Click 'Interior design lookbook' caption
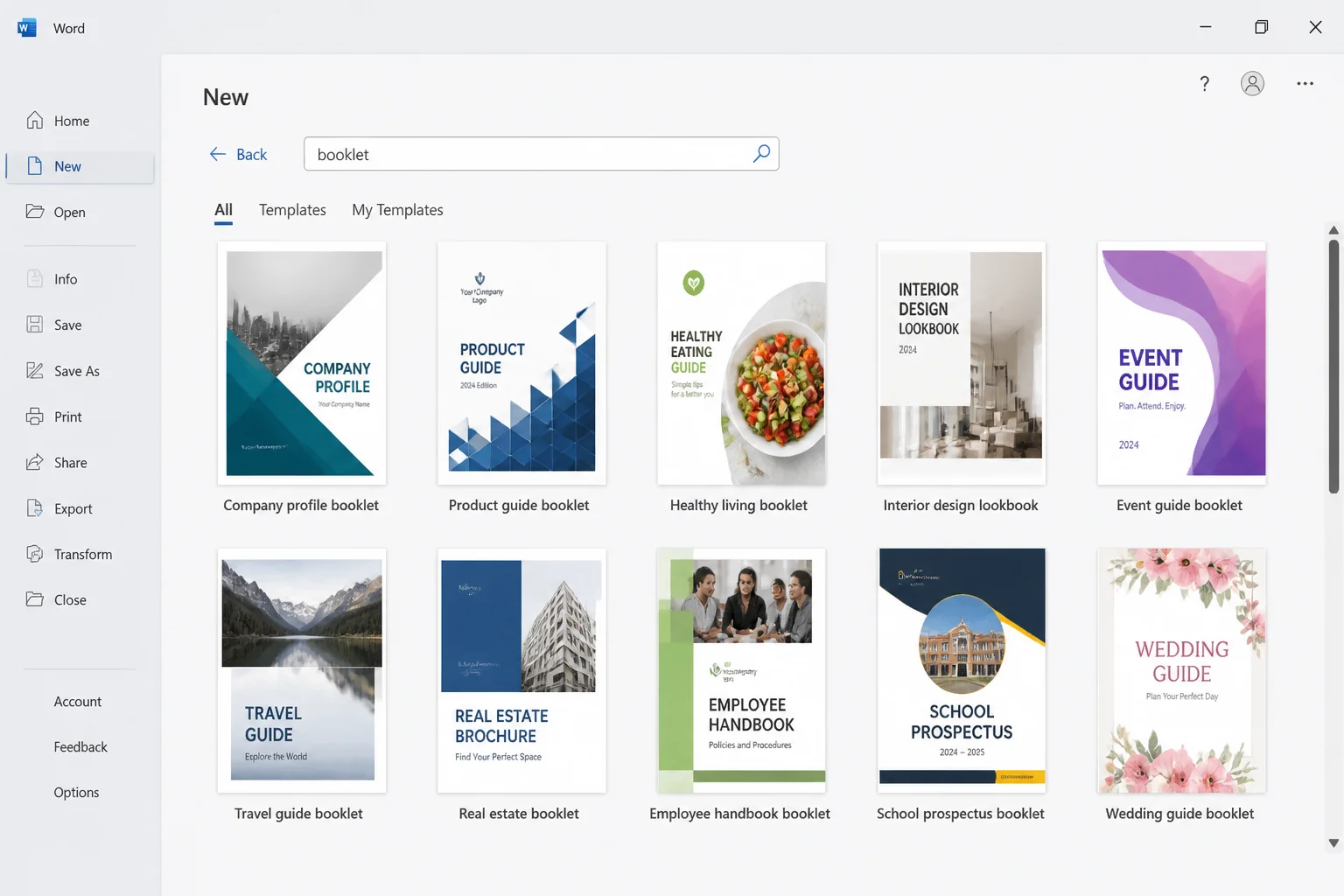1344x896 pixels. pyautogui.click(x=961, y=505)
